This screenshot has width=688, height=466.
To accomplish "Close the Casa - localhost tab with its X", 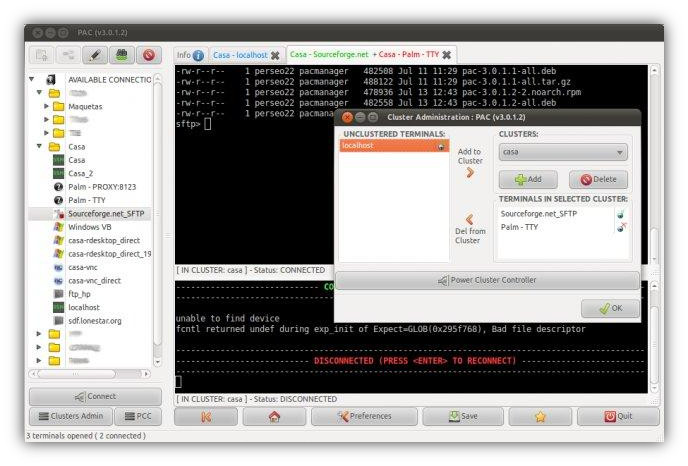I will pos(275,55).
